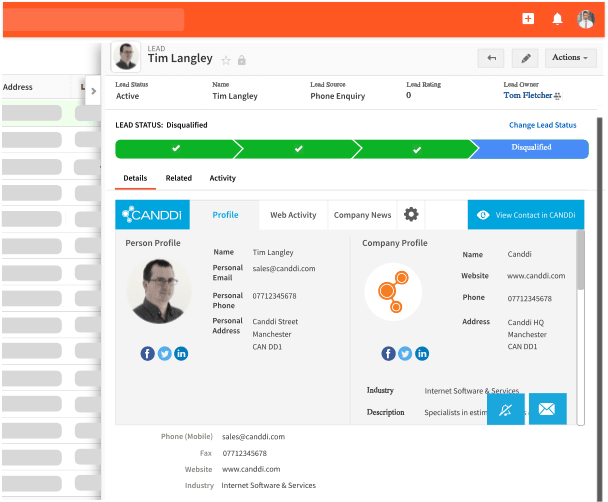Image resolution: width=608 pixels, height=502 pixels.
Task: Select the Disqualified status stage
Action: click(531, 149)
